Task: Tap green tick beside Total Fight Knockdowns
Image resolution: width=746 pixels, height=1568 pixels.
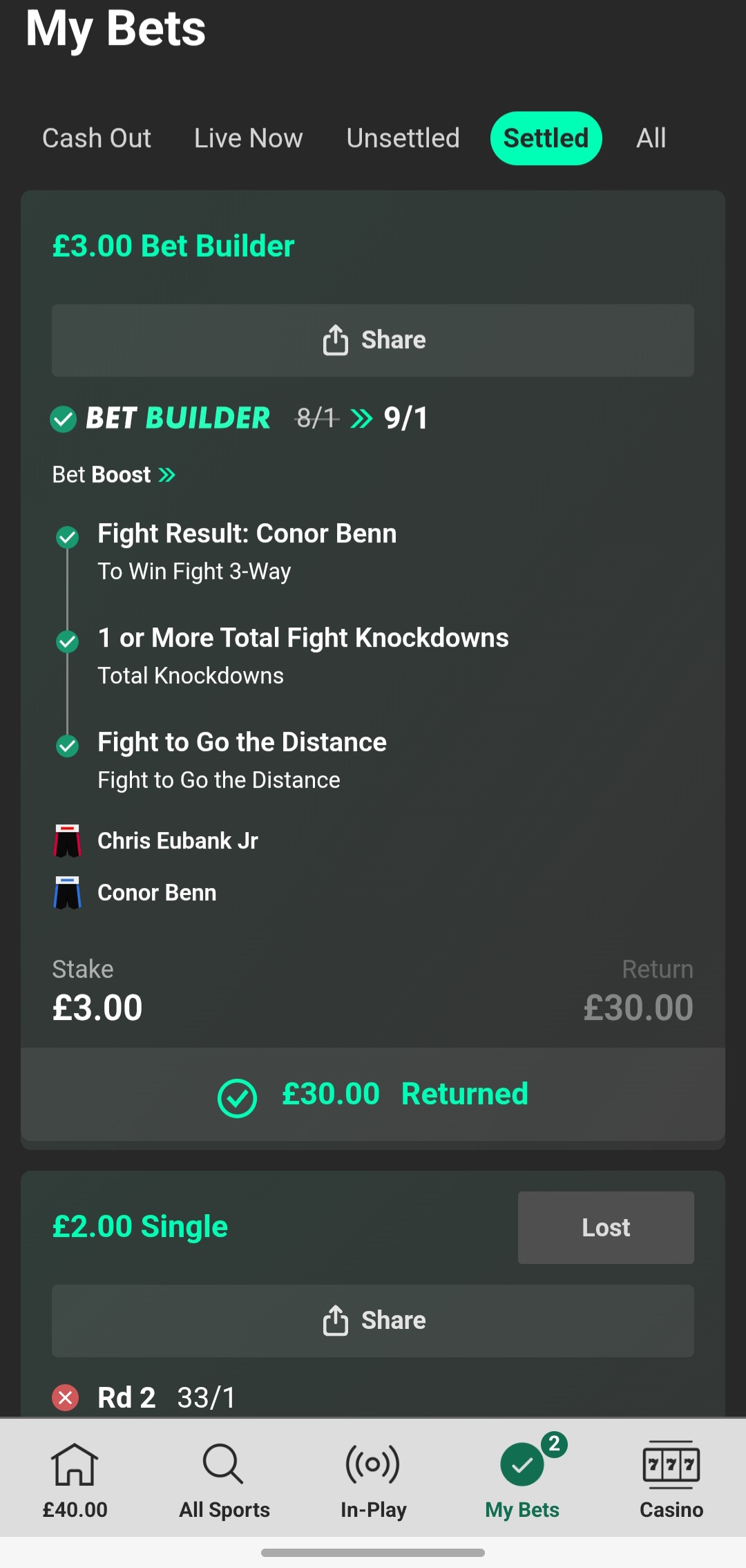Action: click(x=68, y=641)
